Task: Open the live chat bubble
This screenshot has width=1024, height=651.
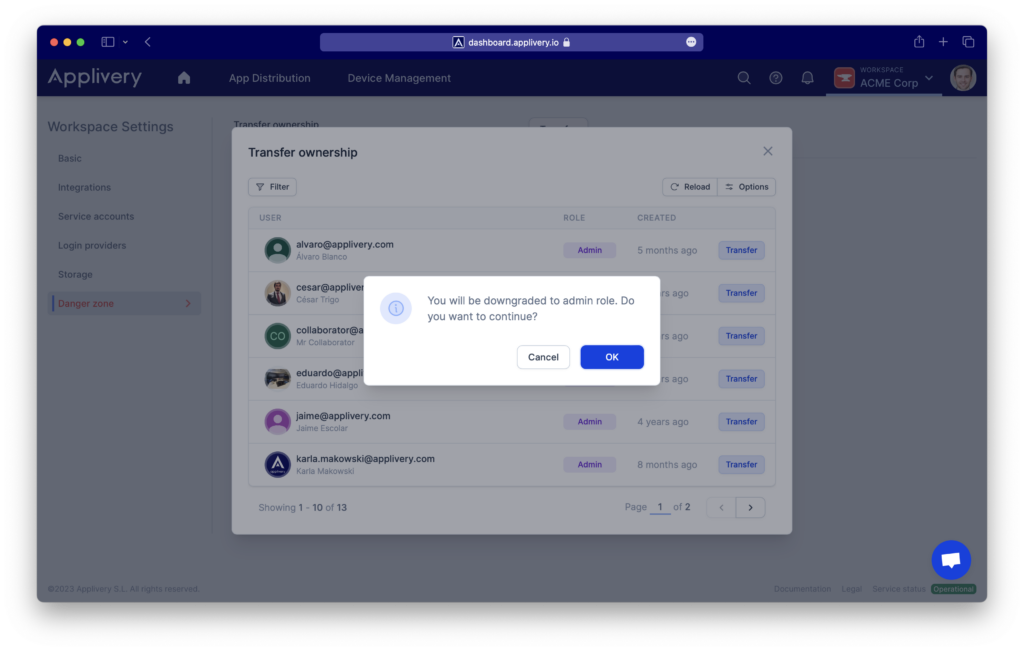Action: (951, 560)
